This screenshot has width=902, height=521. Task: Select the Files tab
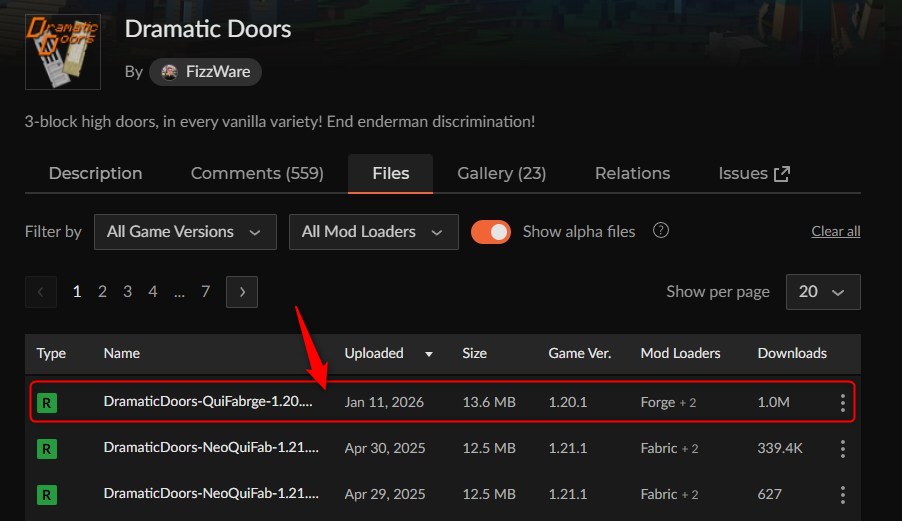coord(391,173)
